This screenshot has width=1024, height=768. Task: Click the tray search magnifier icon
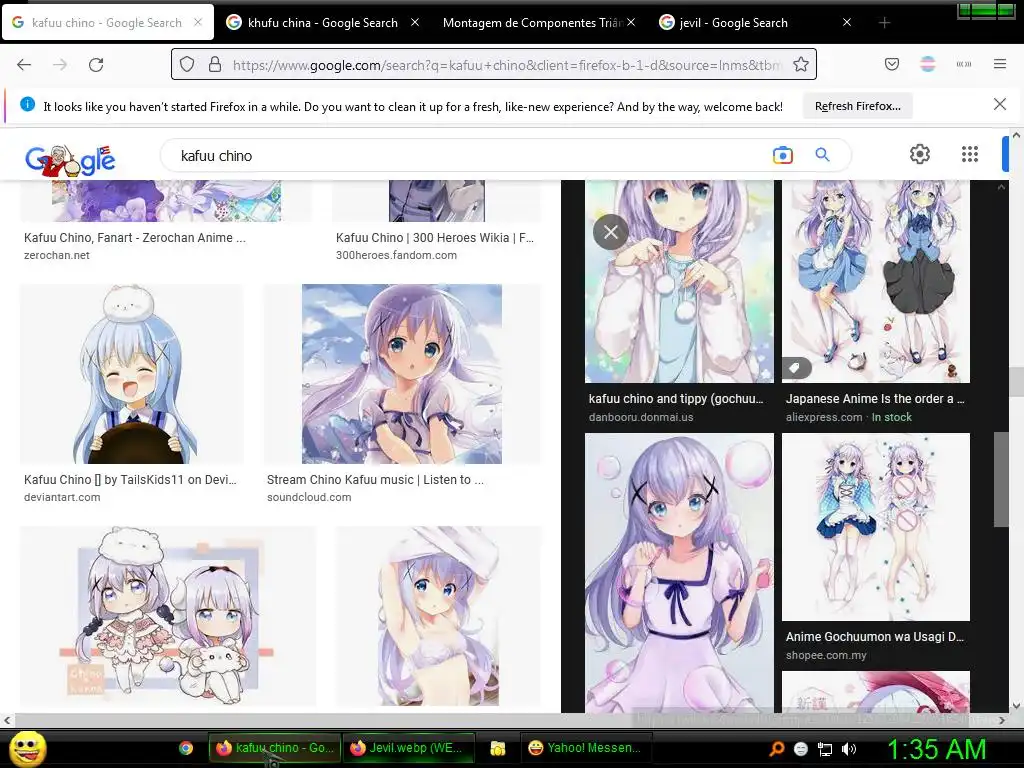(776, 749)
